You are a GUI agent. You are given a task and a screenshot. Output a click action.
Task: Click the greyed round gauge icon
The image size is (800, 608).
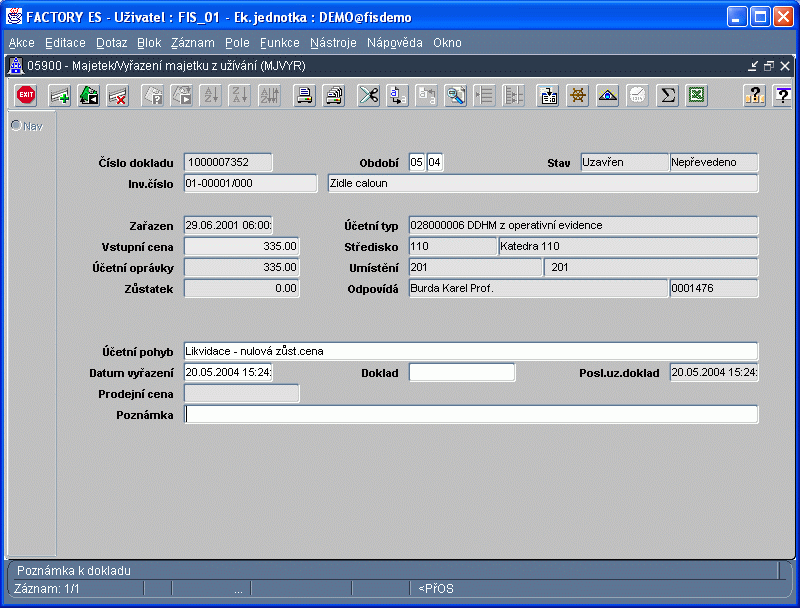point(637,95)
